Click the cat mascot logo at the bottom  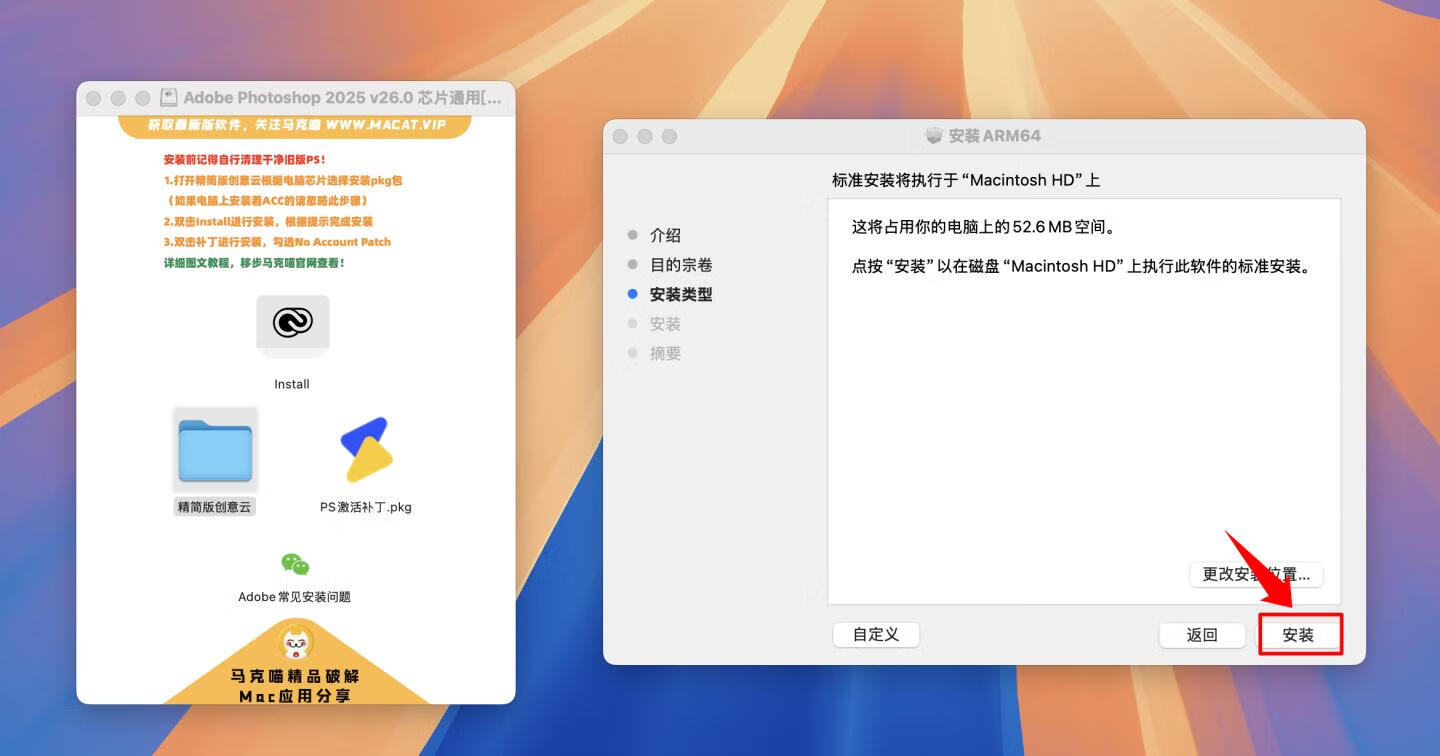coord(295,641)
